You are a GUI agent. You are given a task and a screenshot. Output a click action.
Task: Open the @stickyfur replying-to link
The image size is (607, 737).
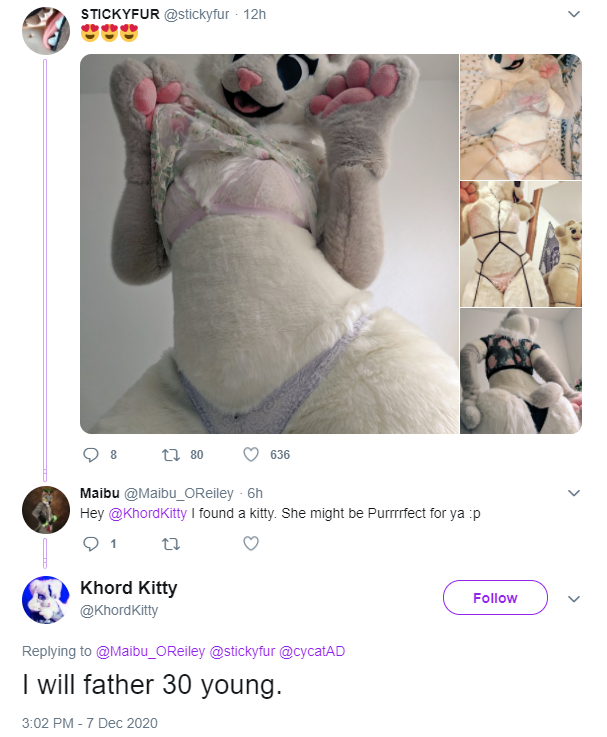coord(242,651)
